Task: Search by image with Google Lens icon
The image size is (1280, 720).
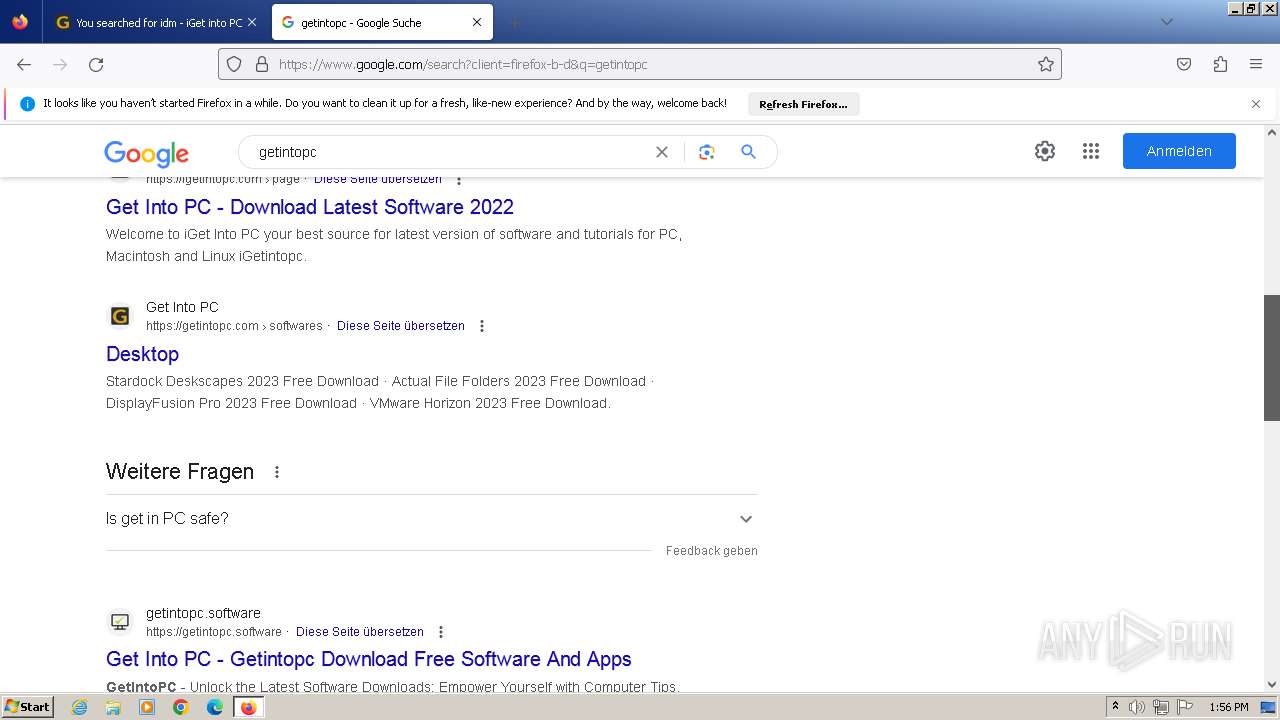Action: pyautogui.click(x=707, y=152)
